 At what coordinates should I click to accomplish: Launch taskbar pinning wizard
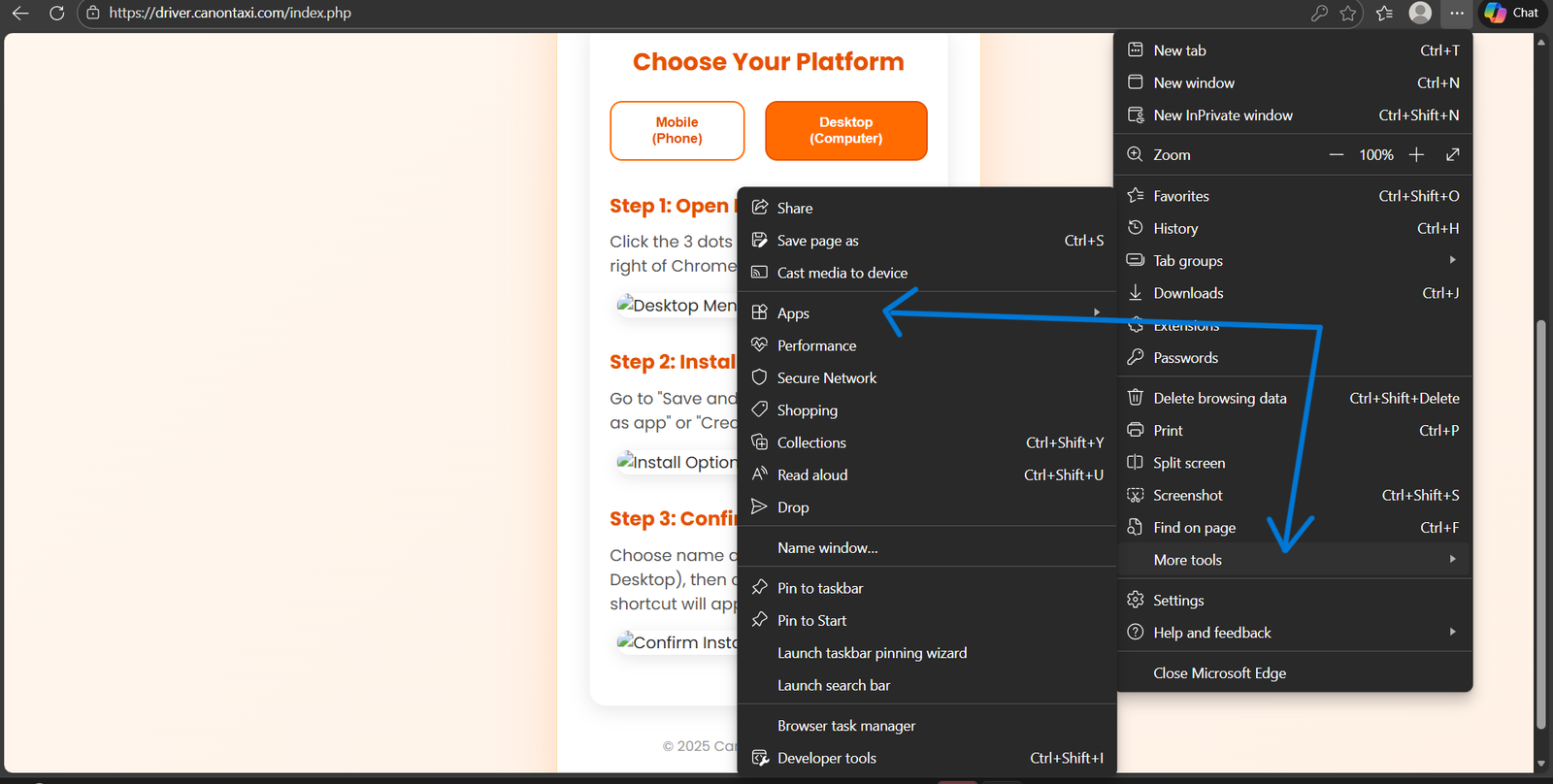[927, 653]
